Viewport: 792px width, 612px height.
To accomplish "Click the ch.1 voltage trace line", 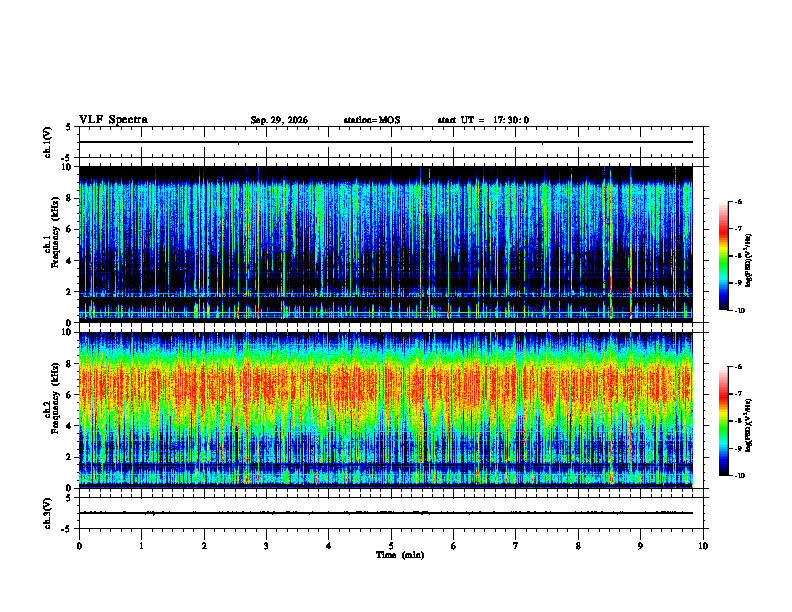I will [386, 142].
